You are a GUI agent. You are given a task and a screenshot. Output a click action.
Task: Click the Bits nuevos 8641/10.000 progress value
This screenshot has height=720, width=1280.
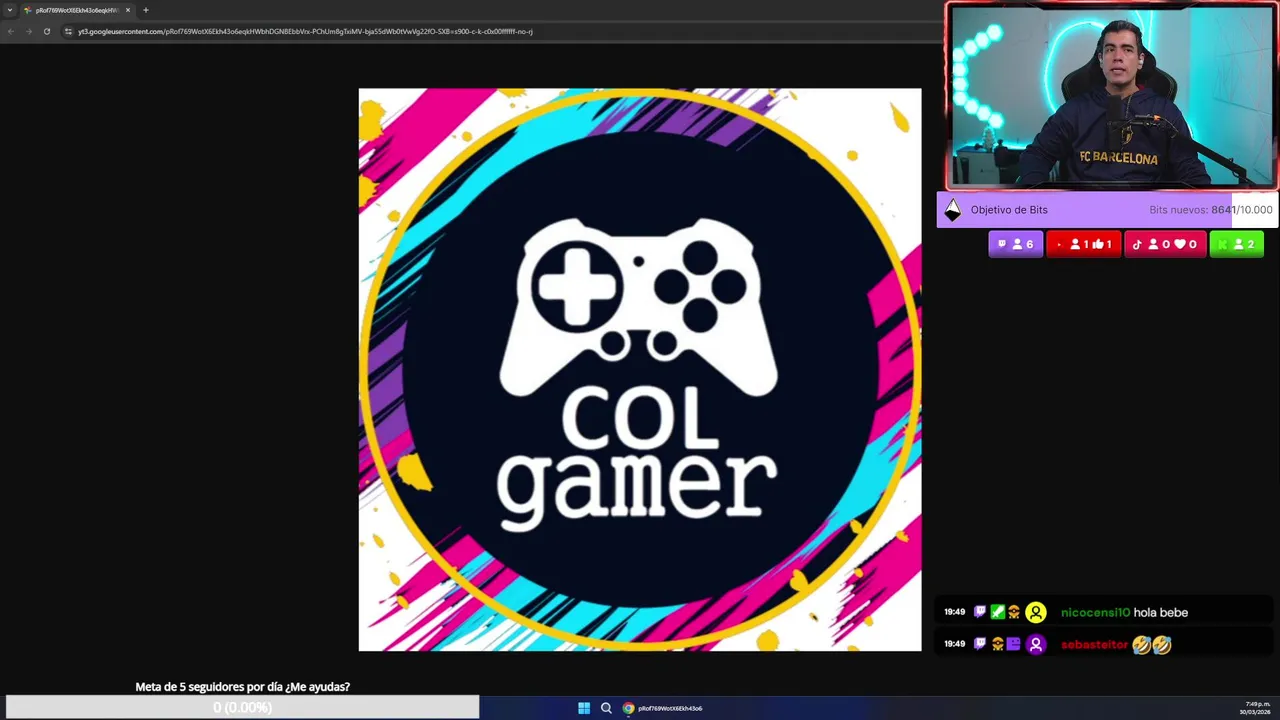(x=1211, y=210)
